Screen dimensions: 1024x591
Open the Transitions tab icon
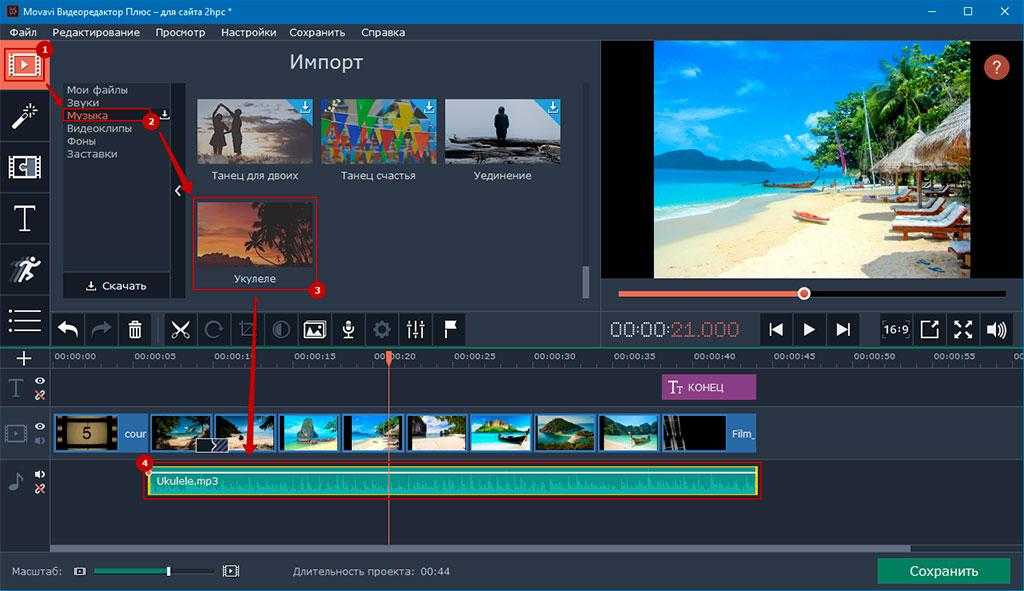(24, 167)
